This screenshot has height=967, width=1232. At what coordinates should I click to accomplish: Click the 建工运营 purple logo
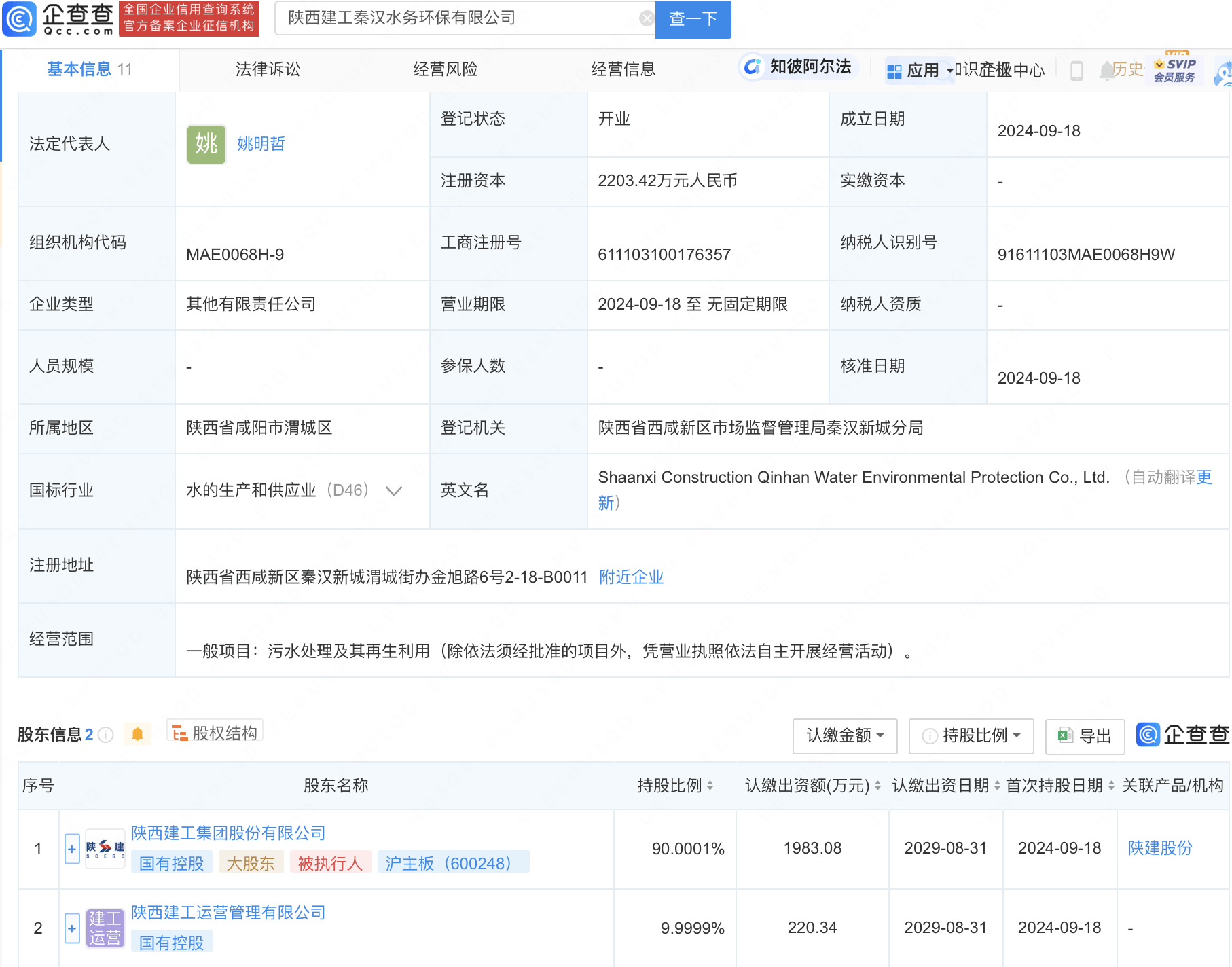105,928
